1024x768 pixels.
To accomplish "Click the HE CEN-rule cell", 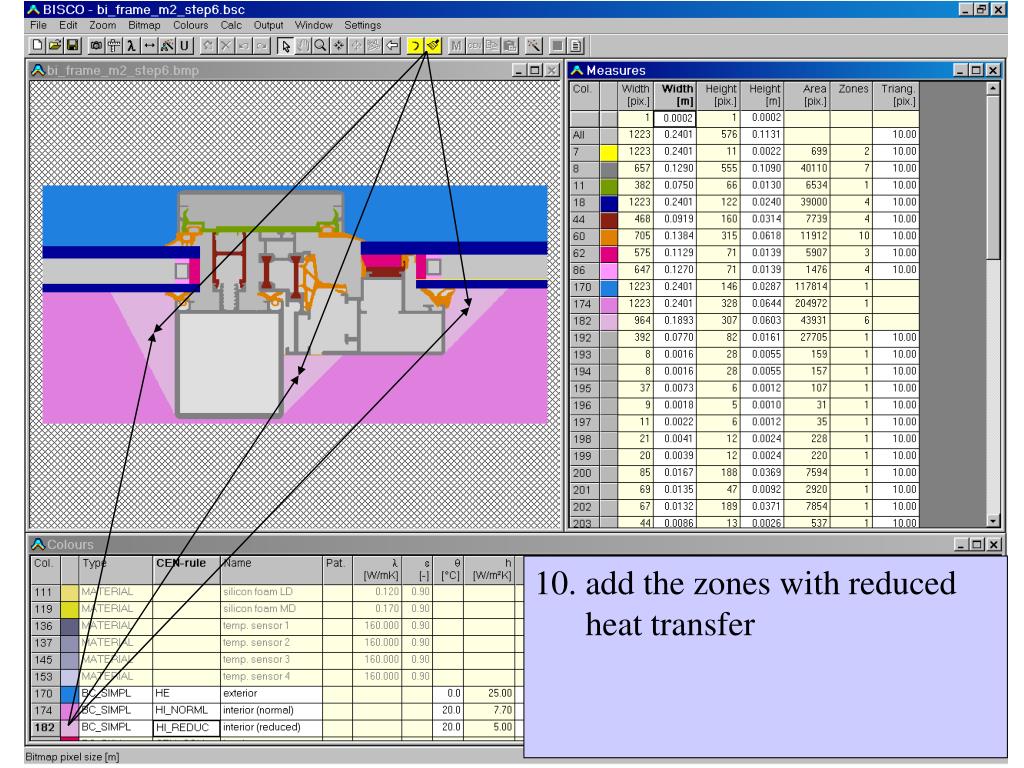I will 186,694.
